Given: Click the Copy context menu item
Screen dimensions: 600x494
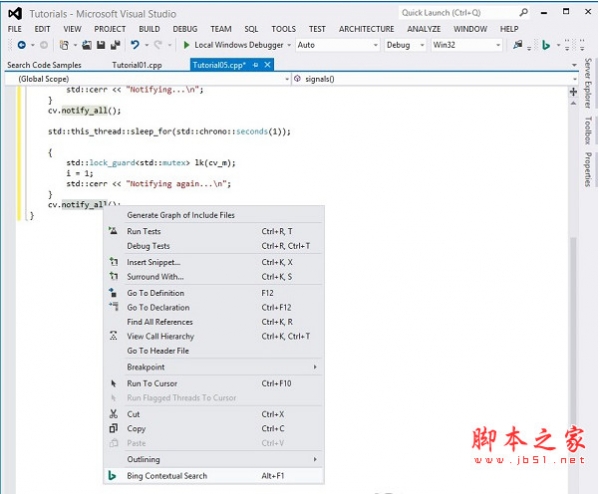Looking at the screenshot, I should click(214, 429).
